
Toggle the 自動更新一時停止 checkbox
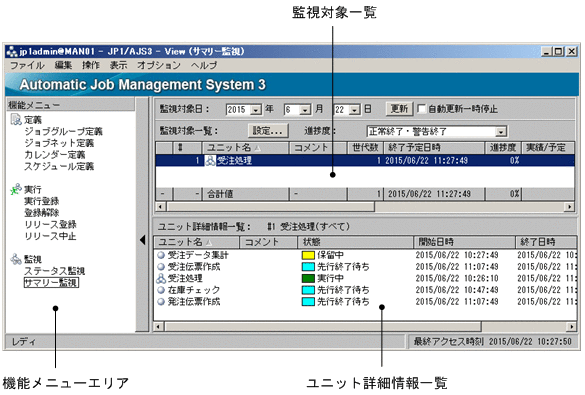pos(421,109)
